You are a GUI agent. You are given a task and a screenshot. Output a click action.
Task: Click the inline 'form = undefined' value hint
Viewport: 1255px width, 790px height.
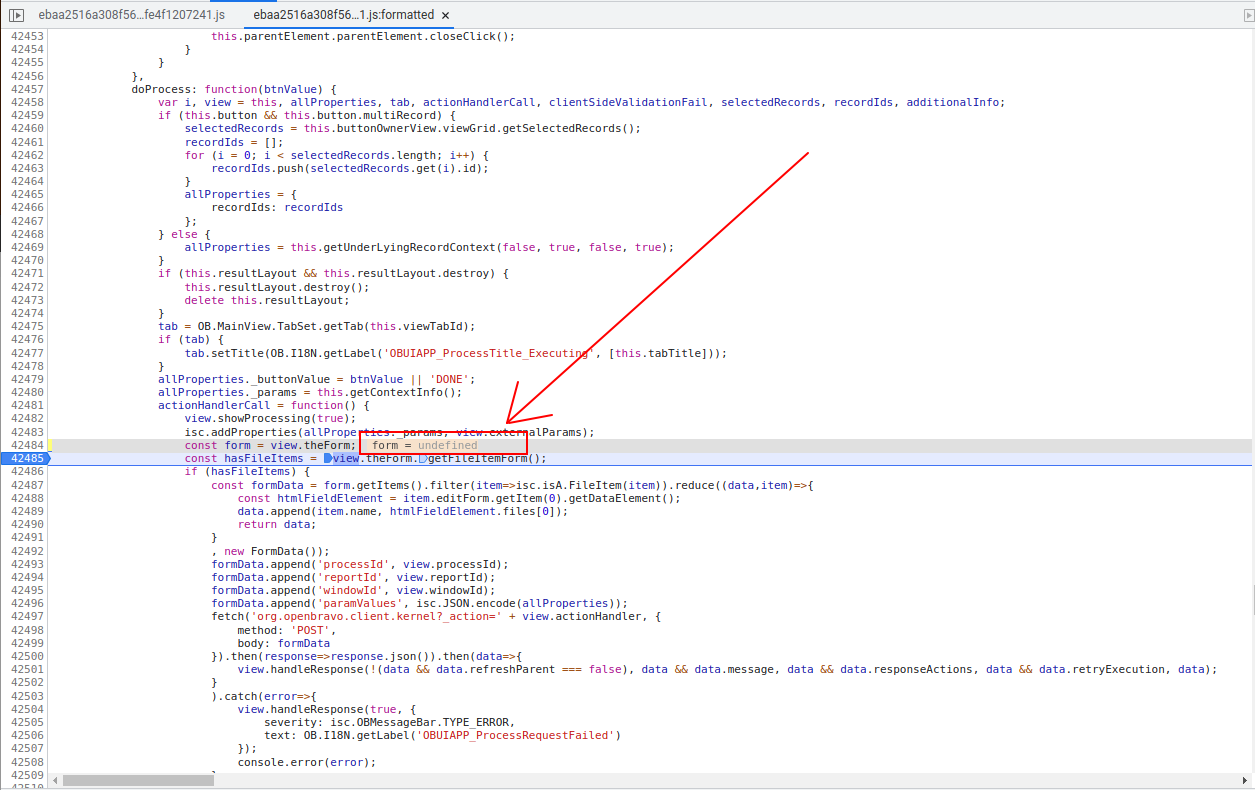coord(424,445)
